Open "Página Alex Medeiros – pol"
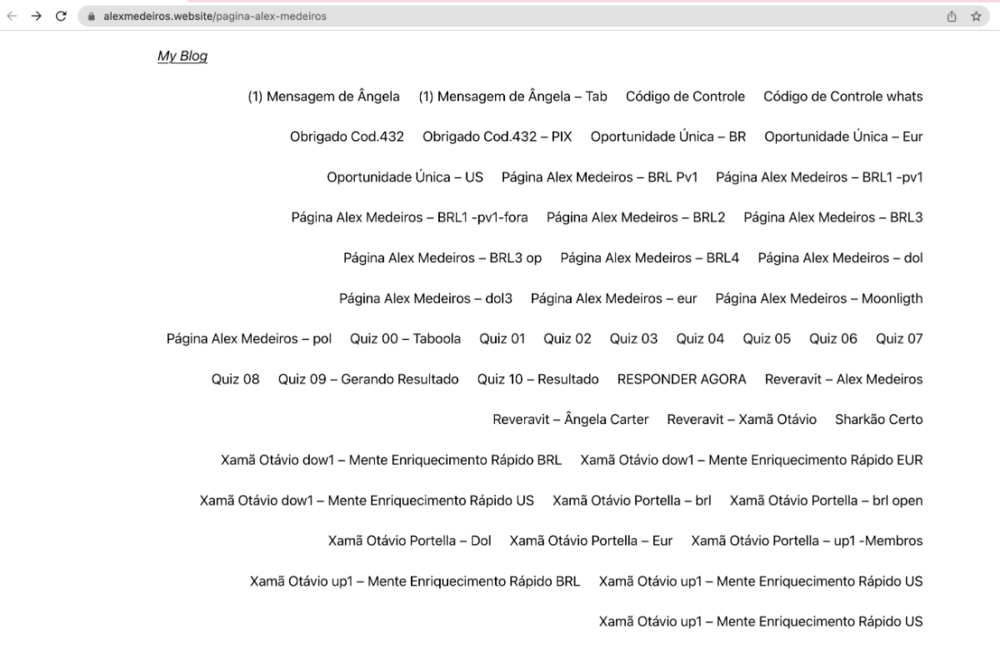This screenshot has height=659, width=1000. (249, 339)
